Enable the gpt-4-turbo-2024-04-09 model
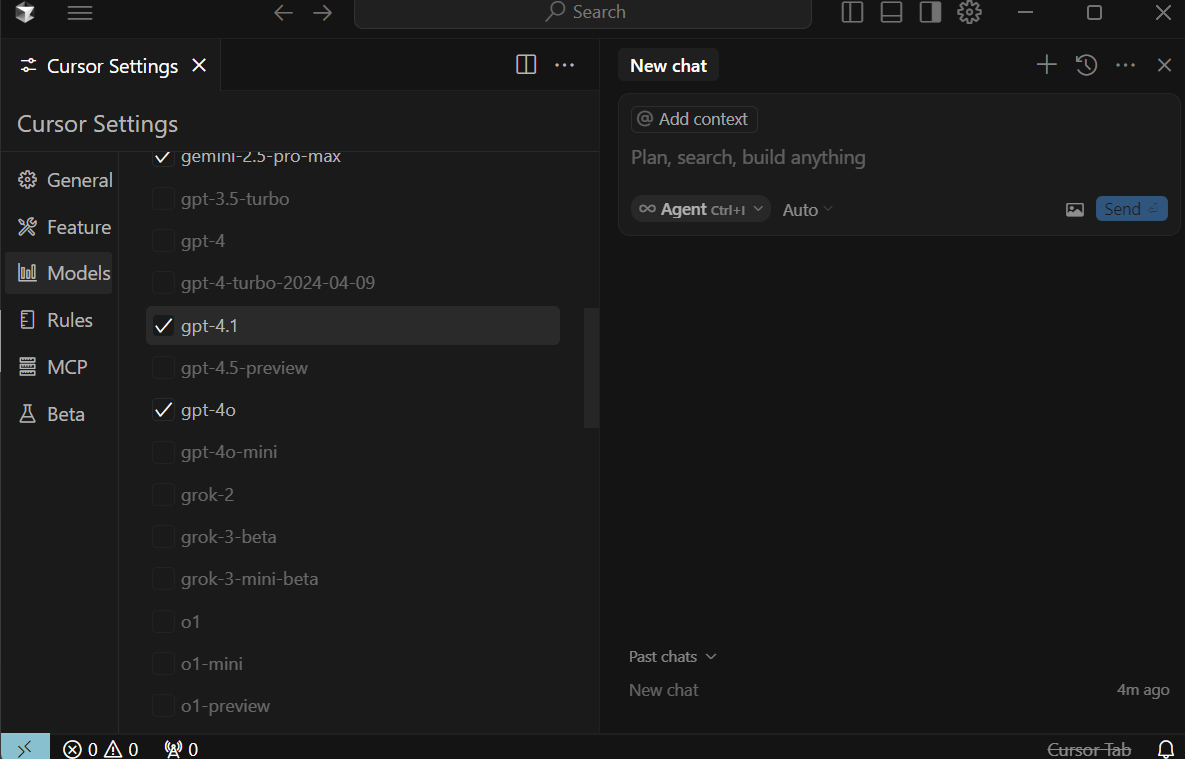1185x759 pixels. click(163, 283)
